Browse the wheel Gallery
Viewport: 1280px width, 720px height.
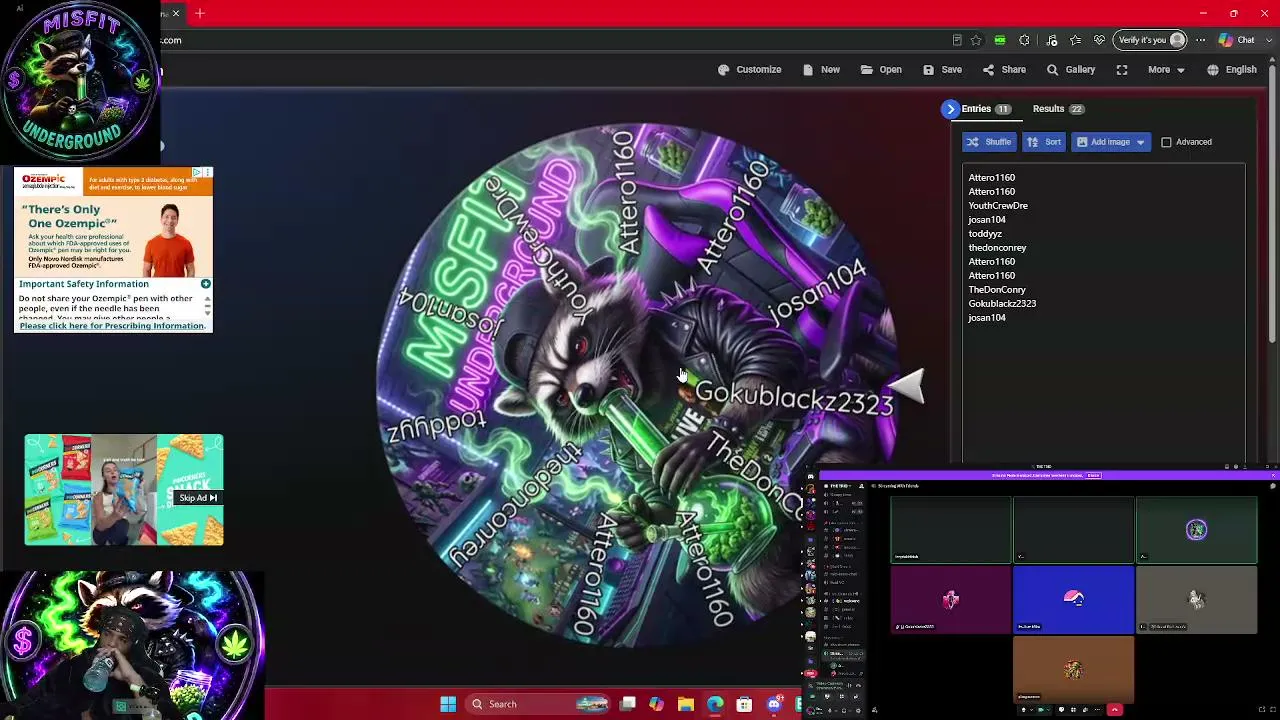(x=1070, y=70)
